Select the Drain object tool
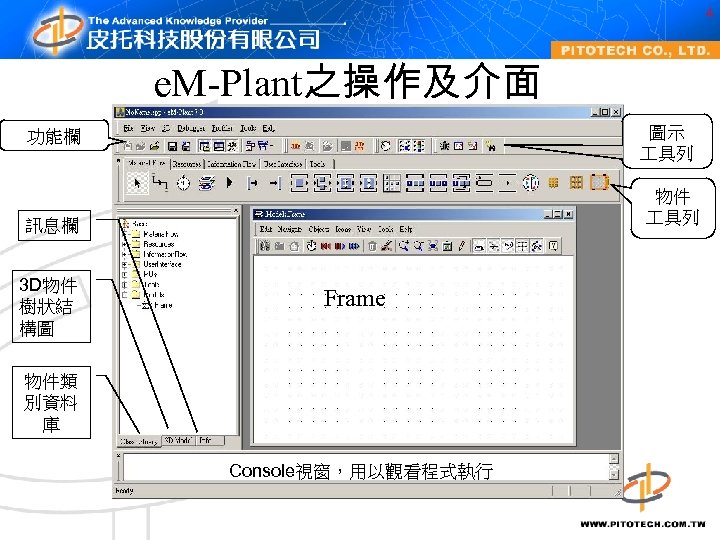720x540 pixels. (275, 183)
